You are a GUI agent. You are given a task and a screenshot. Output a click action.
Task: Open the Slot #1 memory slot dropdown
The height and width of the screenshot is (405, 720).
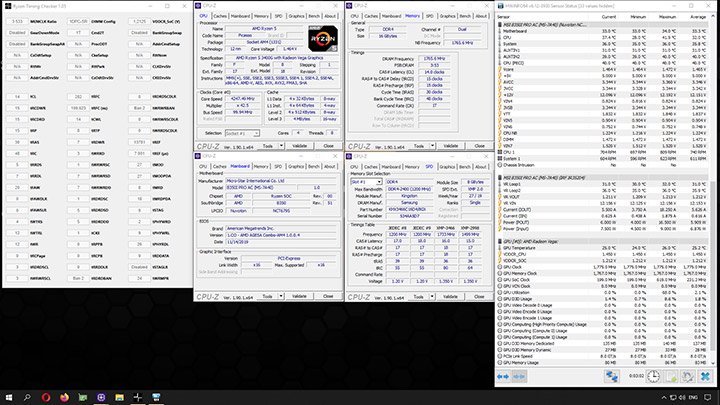pyautogui.click(x=366, y=182)
